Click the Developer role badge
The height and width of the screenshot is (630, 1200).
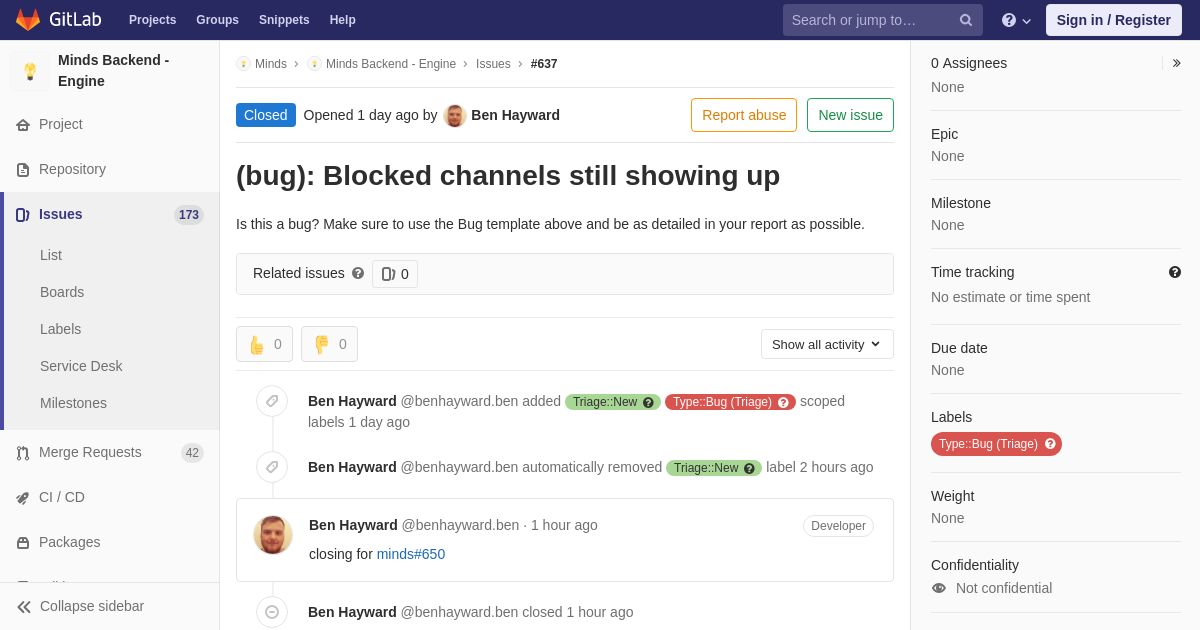(x=838, y=526)
